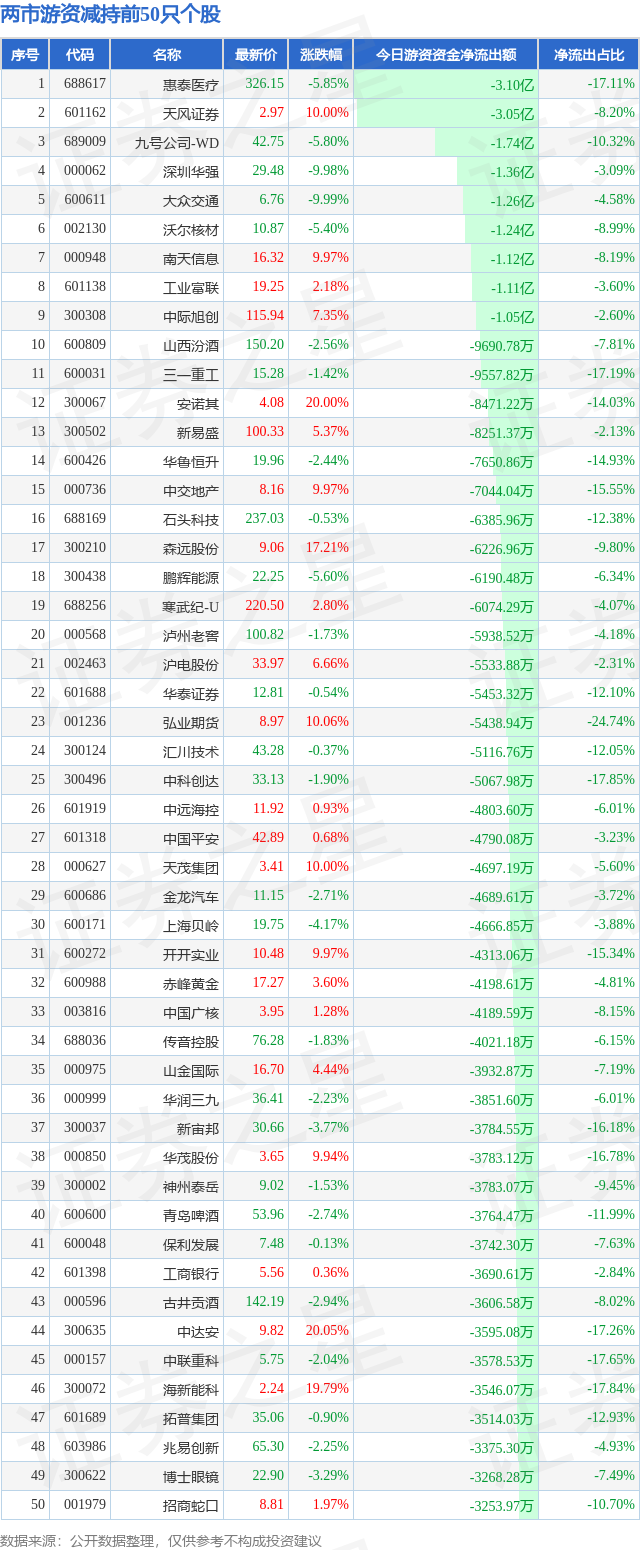Click stock name 寒武纪-U

point(191,606)
